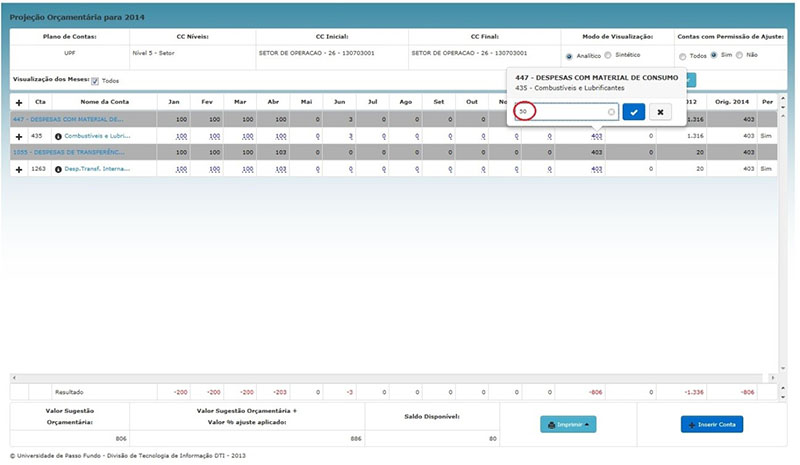Click 'Orig. 2014' column header

point(732,102)
